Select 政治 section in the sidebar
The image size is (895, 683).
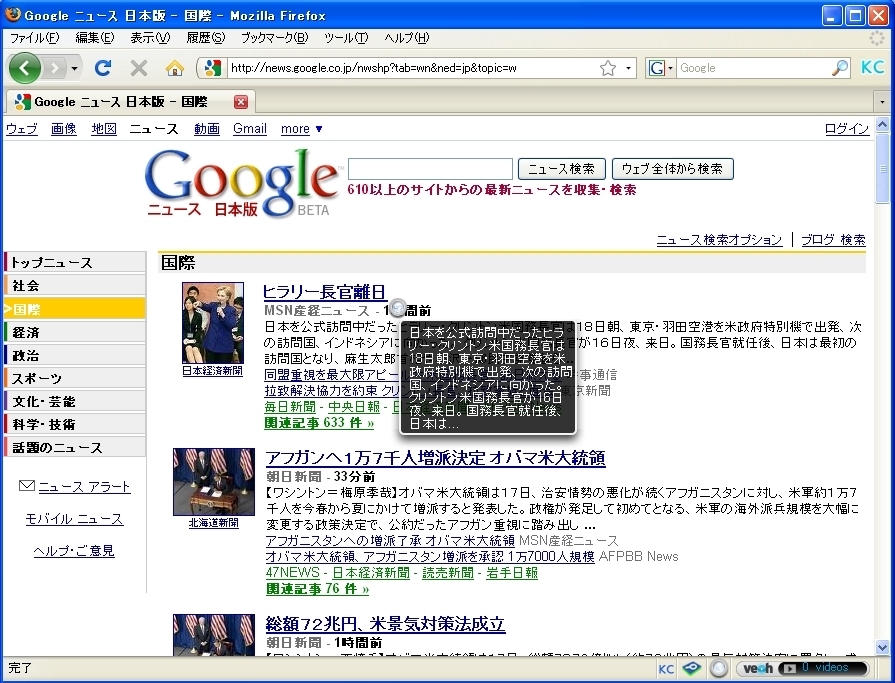click(75, 355)
